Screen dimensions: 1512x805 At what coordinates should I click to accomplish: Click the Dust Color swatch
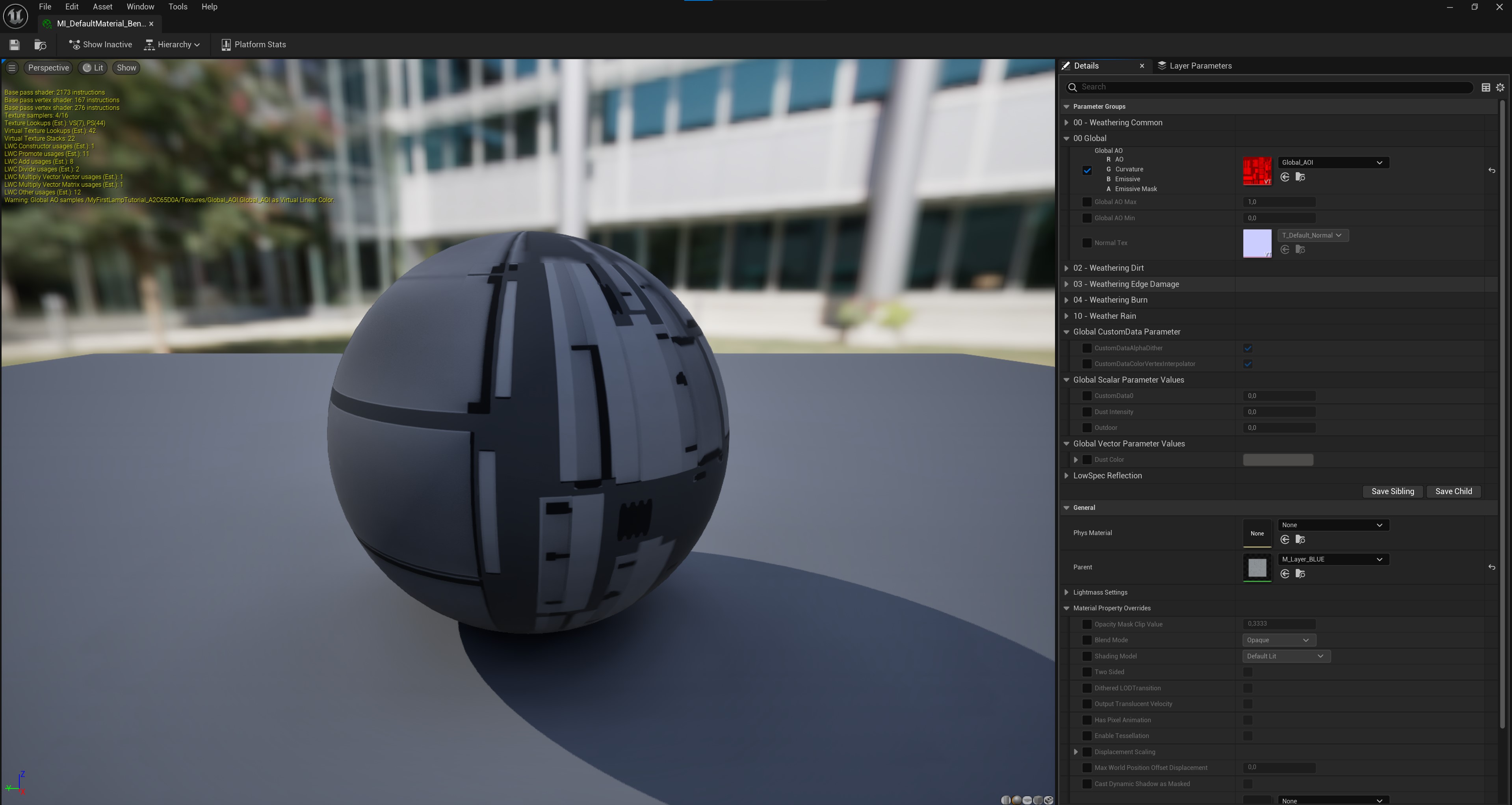click(x=1278, y=460)
